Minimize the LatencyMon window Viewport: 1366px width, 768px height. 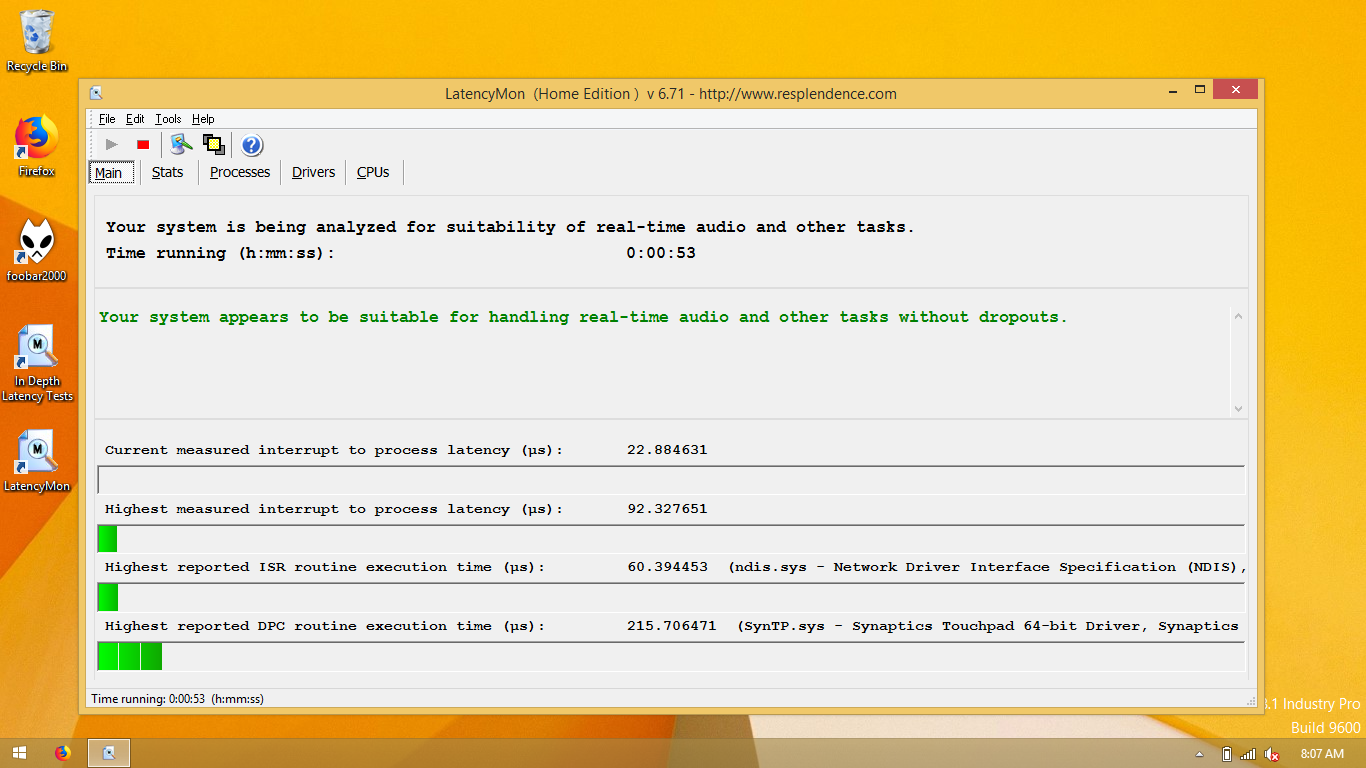1173,90
